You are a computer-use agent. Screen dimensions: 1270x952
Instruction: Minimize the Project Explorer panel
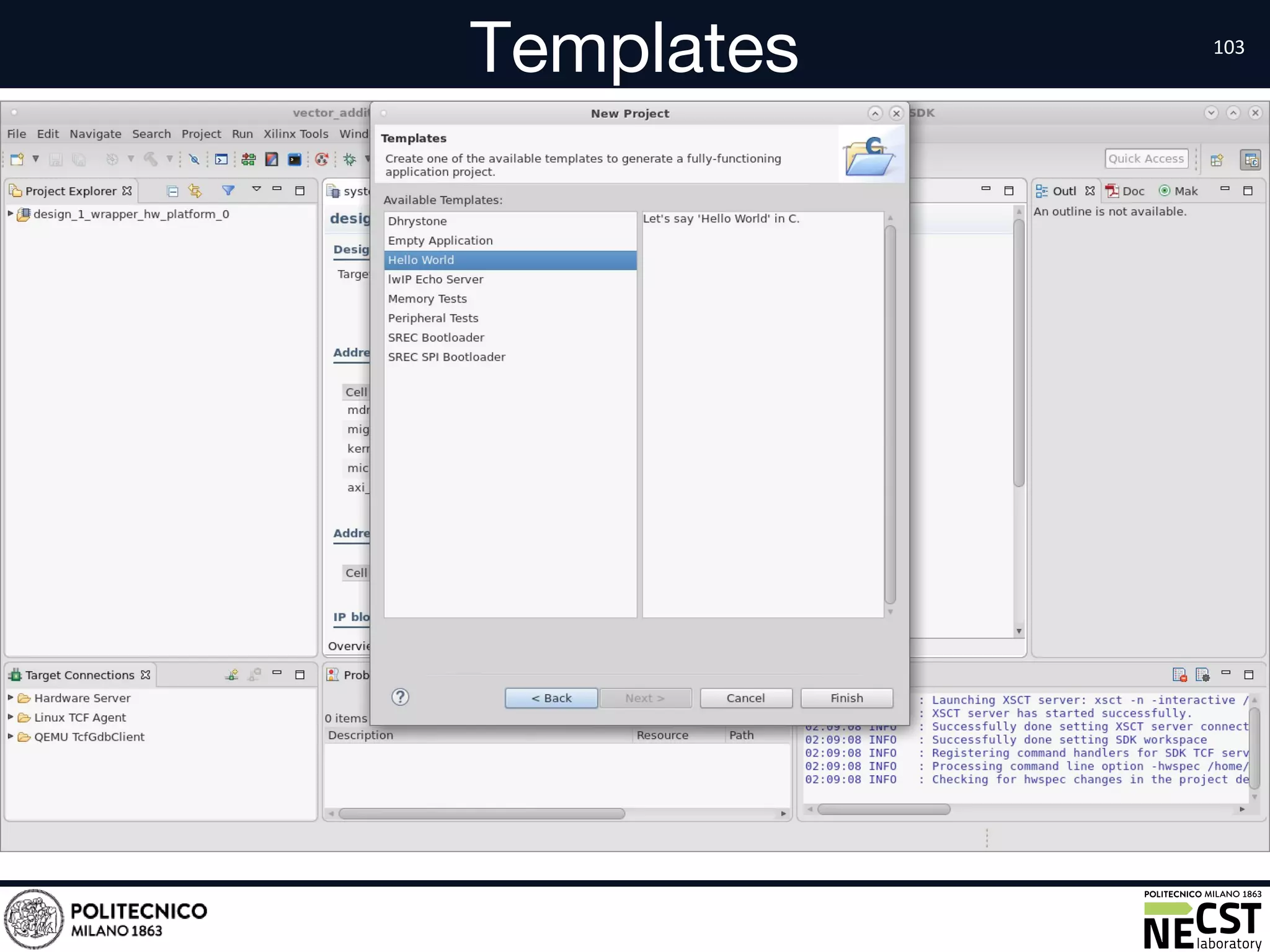pyautogui.click(x=277, y=188)
